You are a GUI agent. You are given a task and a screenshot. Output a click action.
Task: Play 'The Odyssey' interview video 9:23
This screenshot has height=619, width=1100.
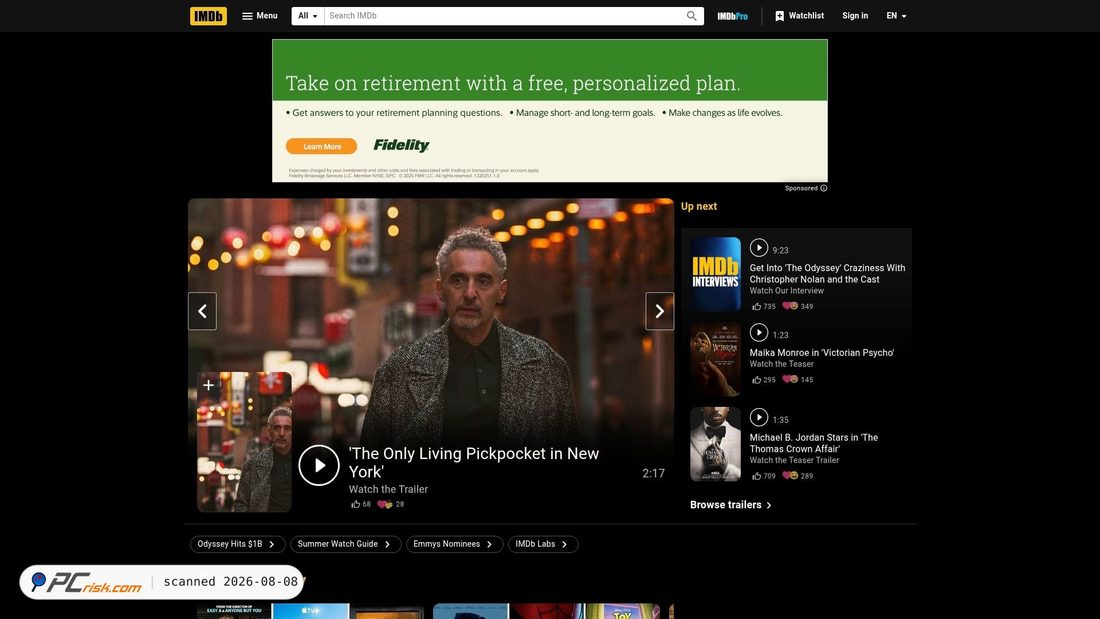758,248
